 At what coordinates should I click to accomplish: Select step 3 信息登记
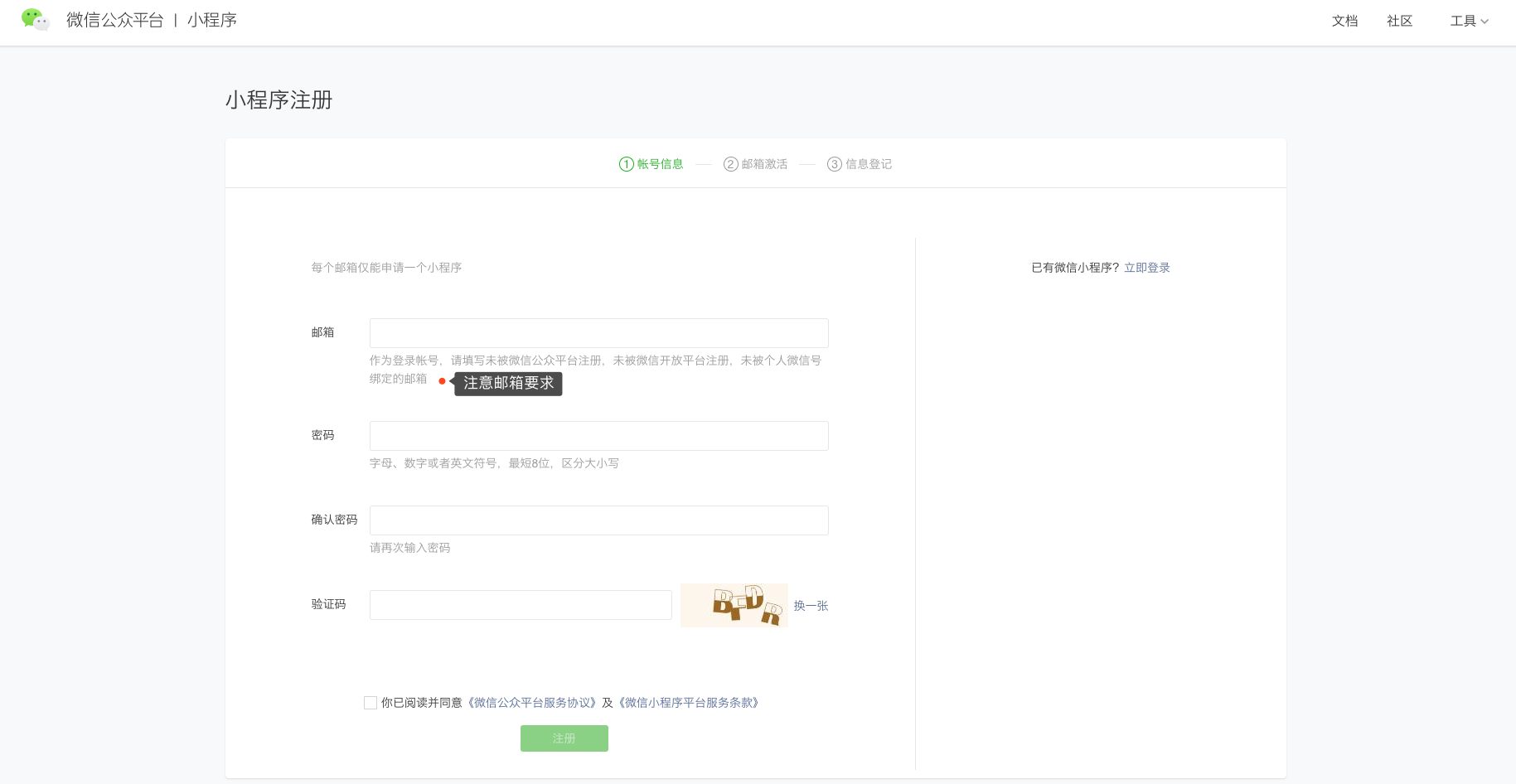(x=860, y=164)
